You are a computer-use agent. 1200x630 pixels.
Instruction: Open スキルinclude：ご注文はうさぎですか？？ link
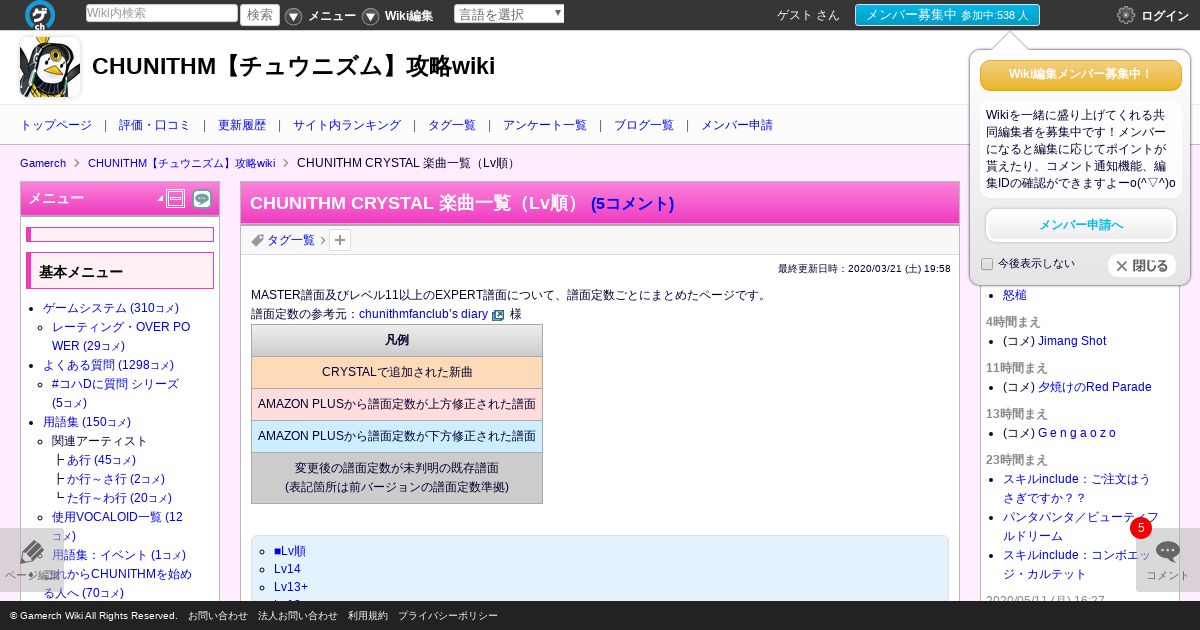pyautogui.click(x=1077, y=488)
